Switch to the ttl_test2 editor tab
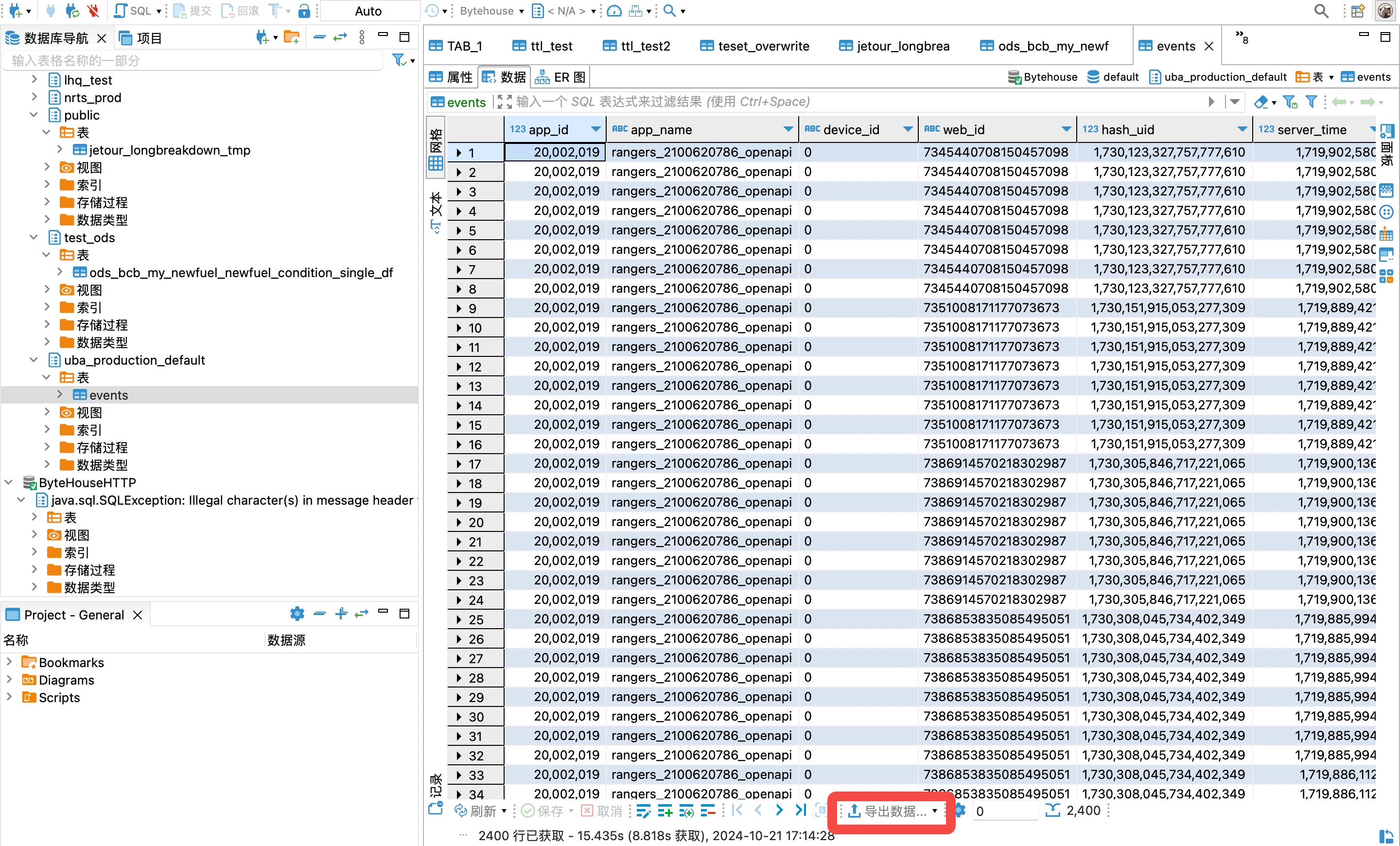Image resolution: width=1400 pixels, height=846 pixels. tap(637, 46)
